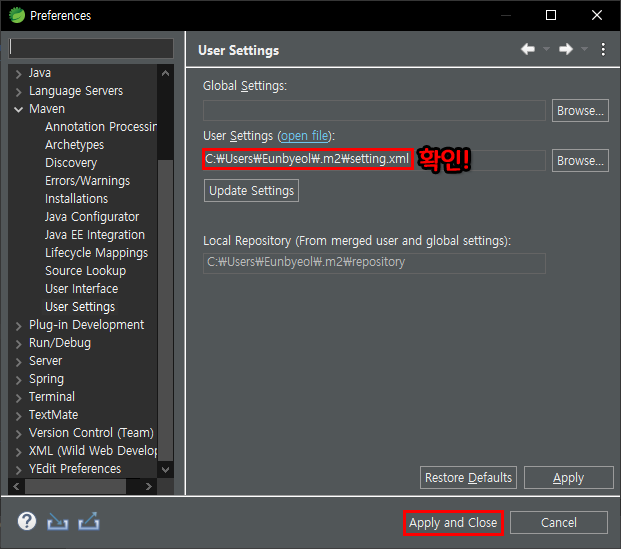Select the Maven tree label
Viewport: 621px width, 549px height.
[47, 109]
